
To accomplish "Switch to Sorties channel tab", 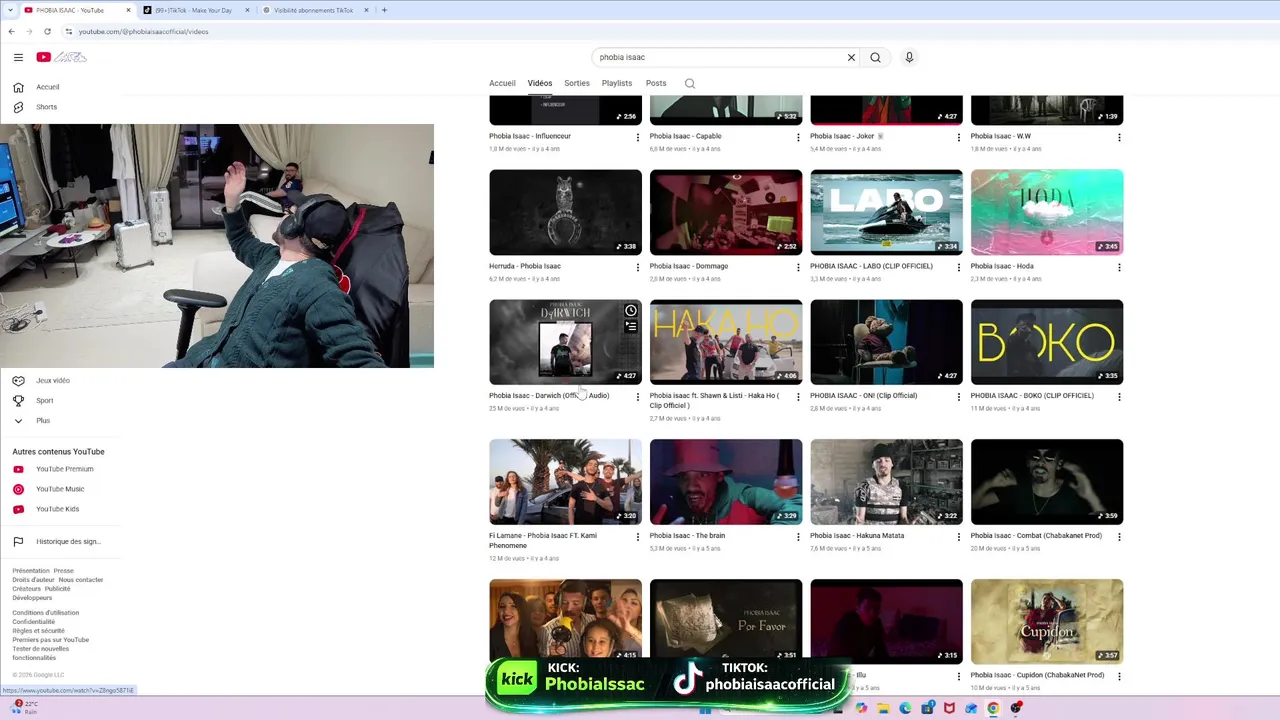I will pyautogui.click(x=577, y=83).
